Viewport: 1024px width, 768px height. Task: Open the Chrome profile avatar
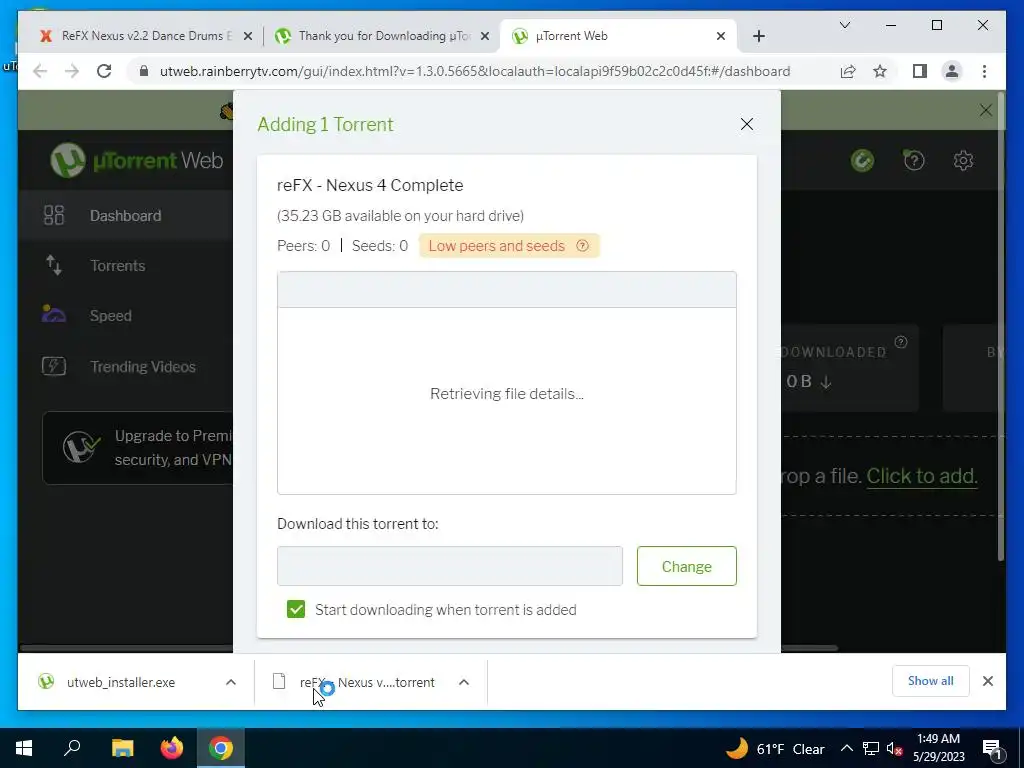952,71
